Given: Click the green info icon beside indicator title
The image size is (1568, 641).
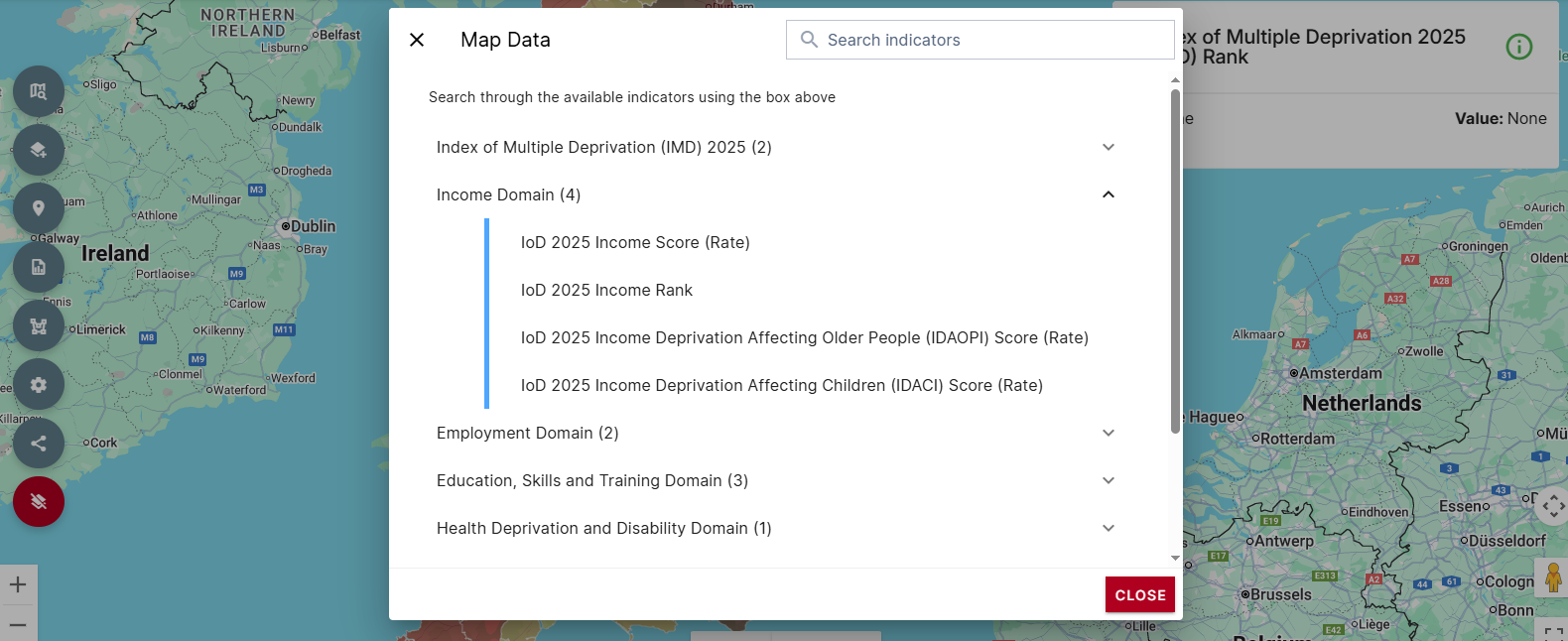Looking at the screenshot, I should click(x=1519, y=47).
